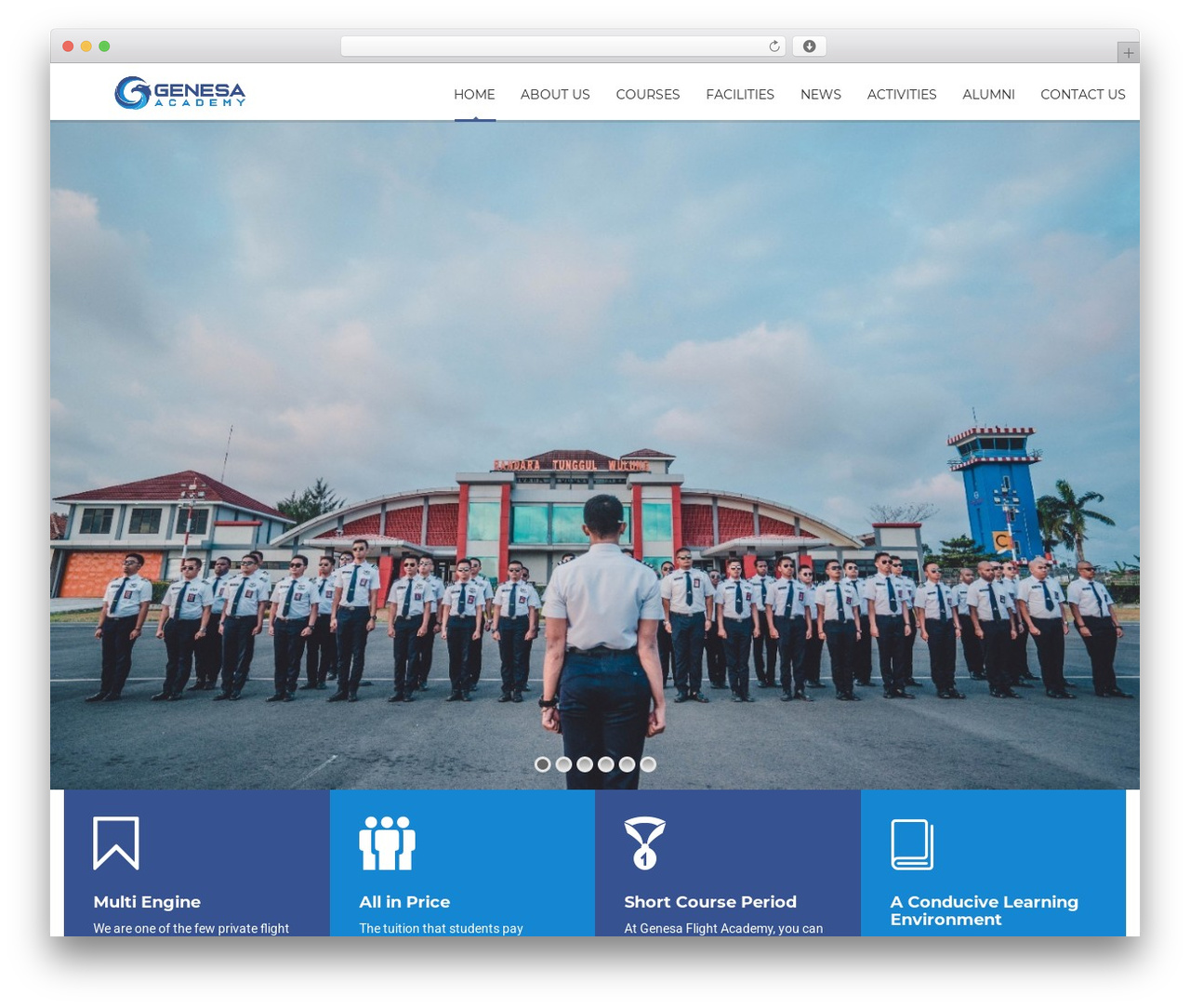Click the Multi Engine heading
This screenshot has height=1008, width=1190.
click(x=147, y=902)
